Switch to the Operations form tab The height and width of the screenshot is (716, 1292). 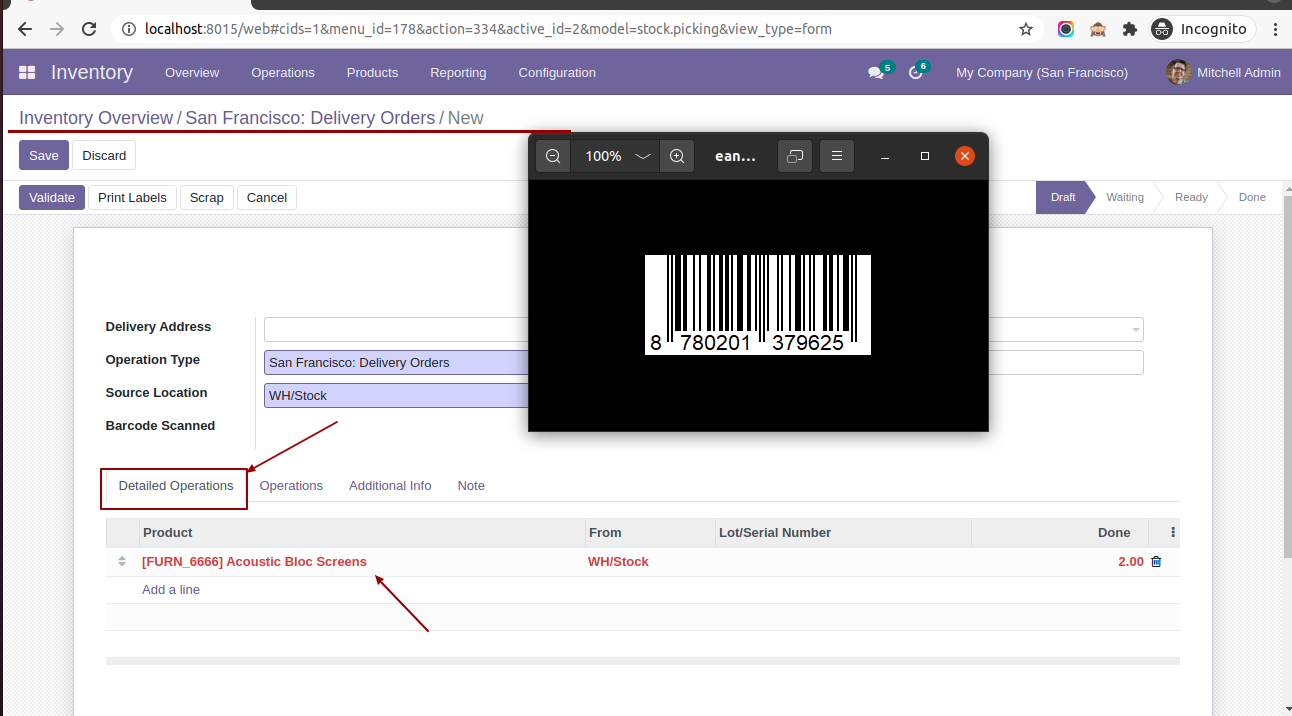pyautogui.click(x=291, y=486)
